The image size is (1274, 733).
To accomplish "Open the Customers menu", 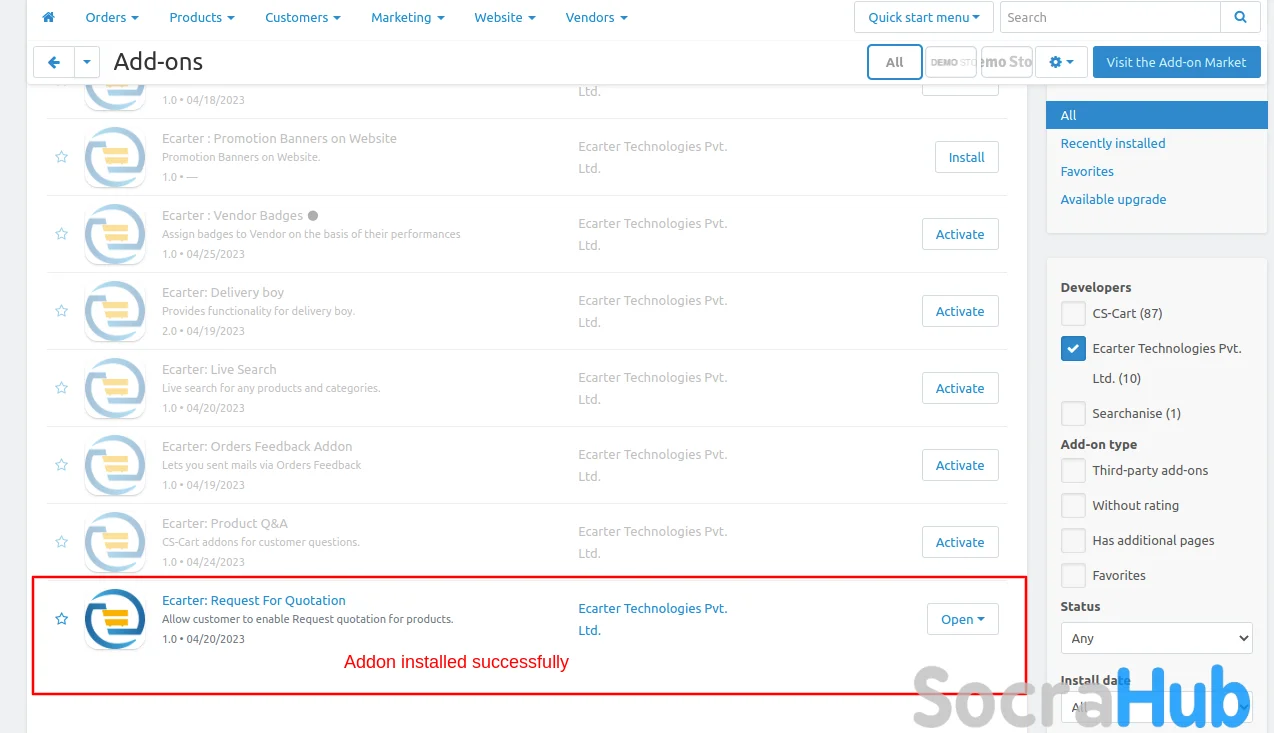I will 303,17.
